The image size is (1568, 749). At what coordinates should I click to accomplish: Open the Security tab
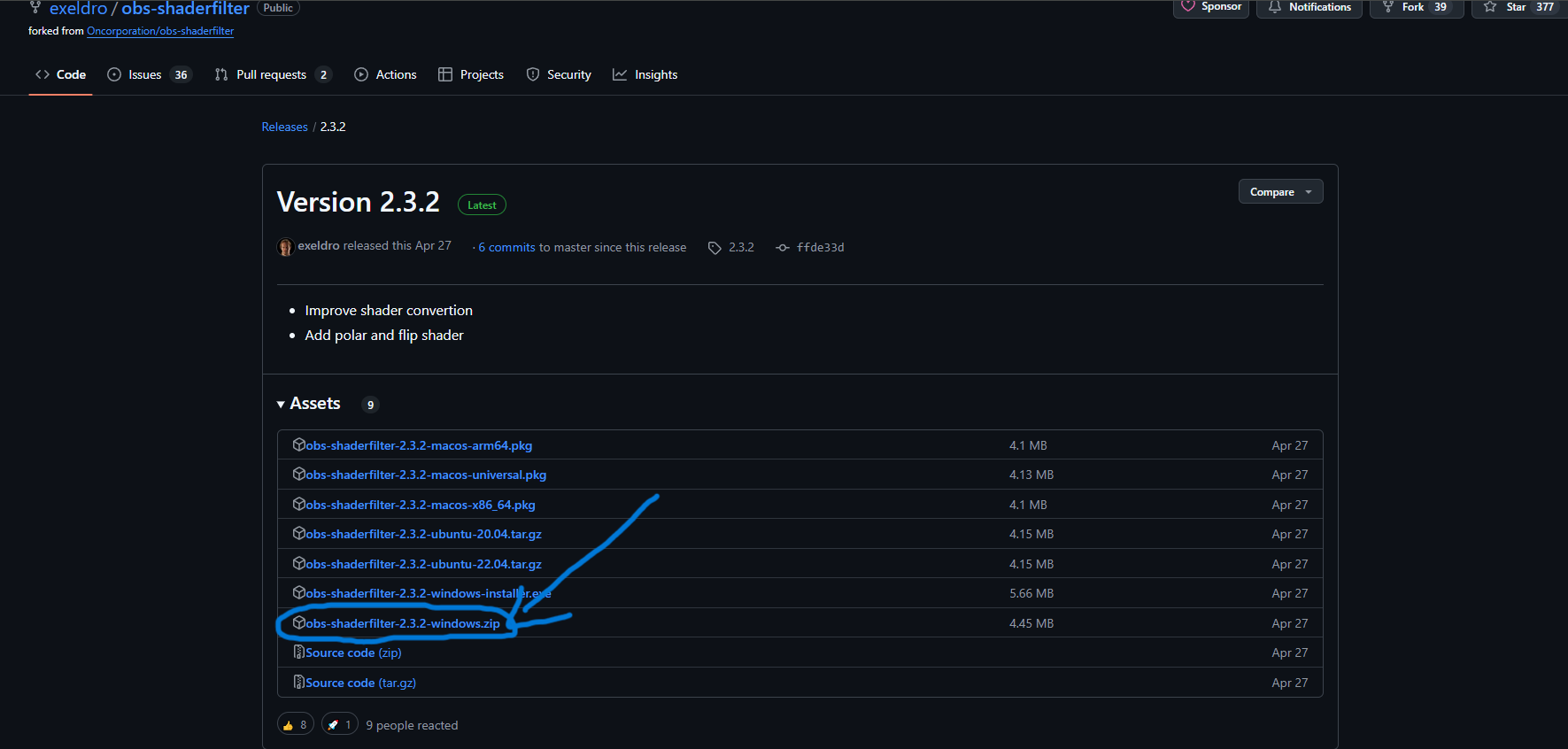tap(559, 74)
